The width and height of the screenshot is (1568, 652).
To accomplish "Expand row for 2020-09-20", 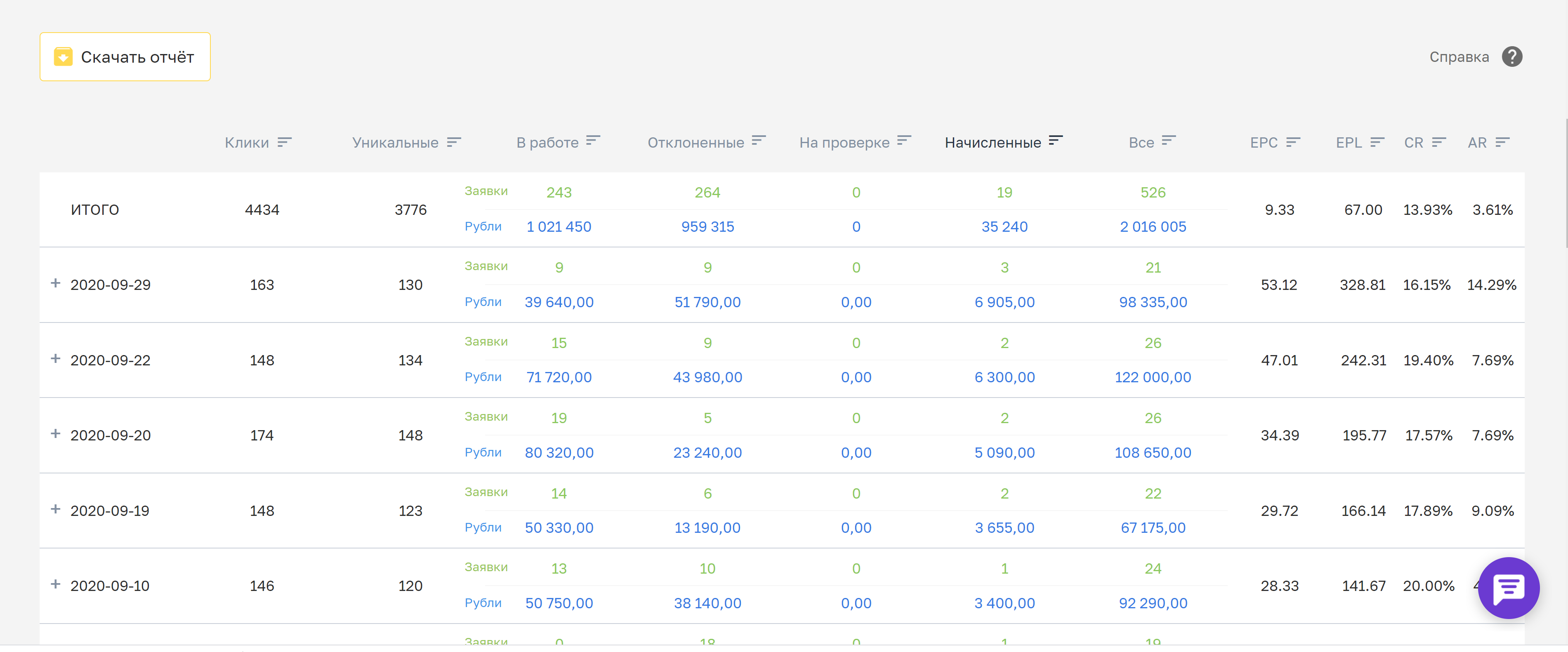I will (55, 433).
